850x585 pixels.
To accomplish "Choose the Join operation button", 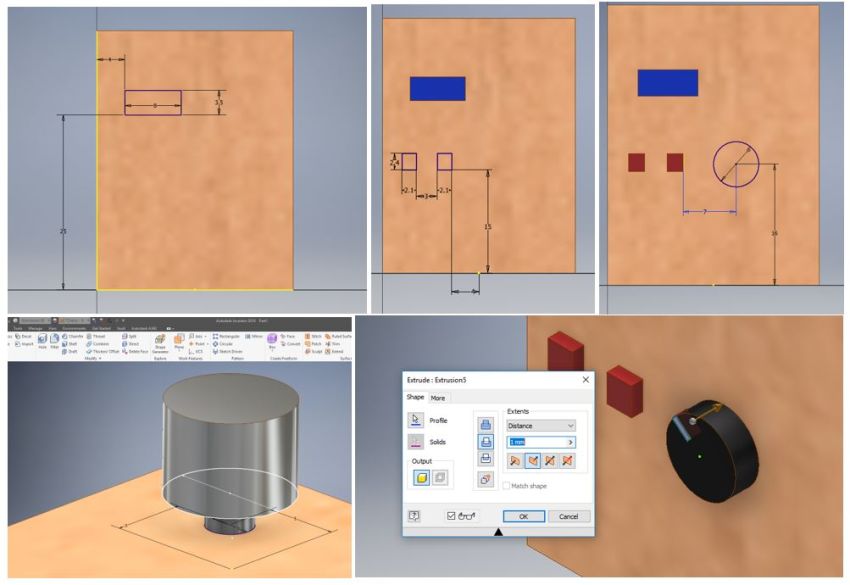I will [486, 425].
